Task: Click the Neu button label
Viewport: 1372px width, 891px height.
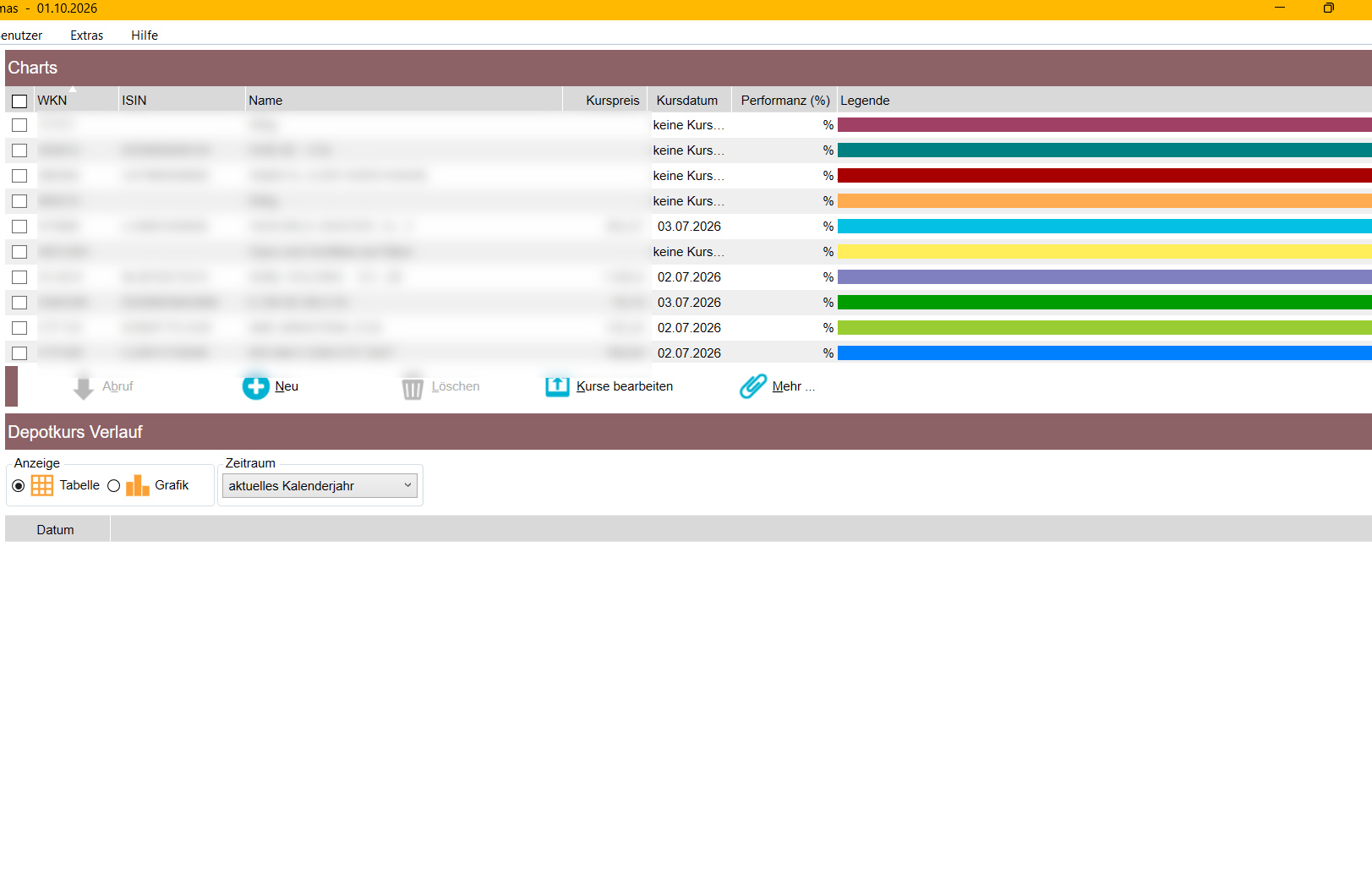Action: pyautogui.click(x=287, y=386)
